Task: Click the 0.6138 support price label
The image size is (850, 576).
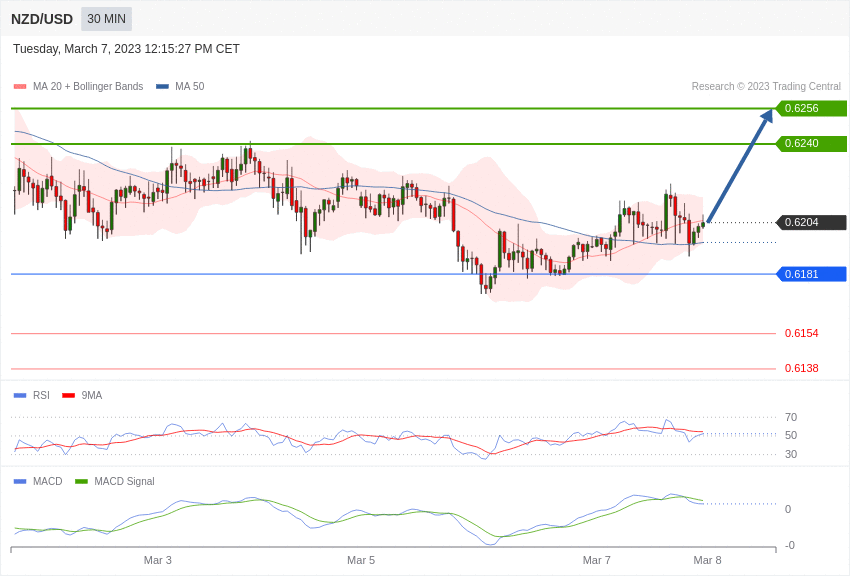Action: click(802, 368)
